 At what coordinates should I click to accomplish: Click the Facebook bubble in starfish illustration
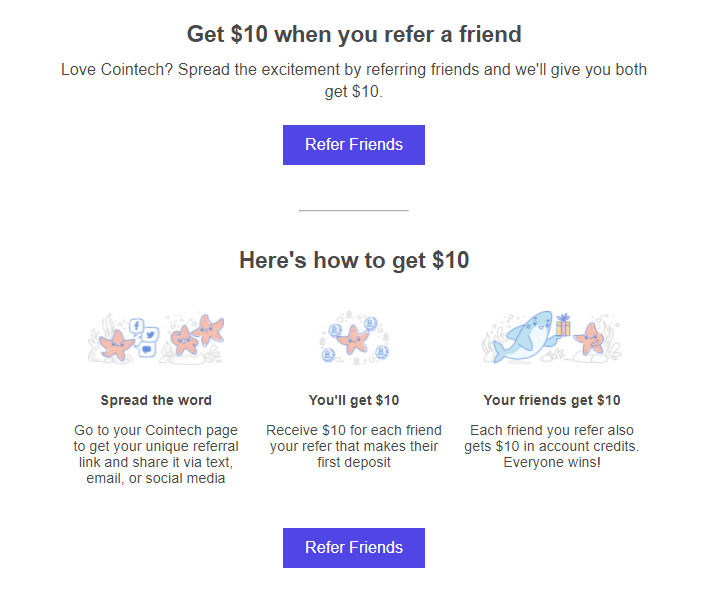coord(136,327)
